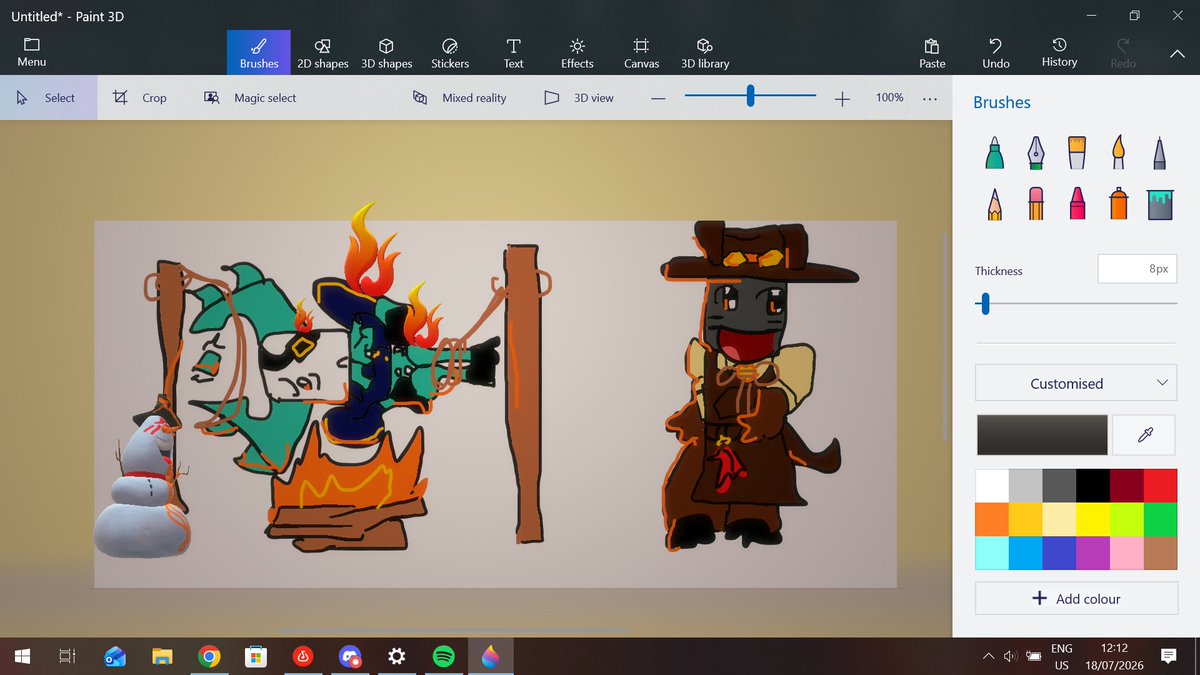Toggle 3D view

579,98
